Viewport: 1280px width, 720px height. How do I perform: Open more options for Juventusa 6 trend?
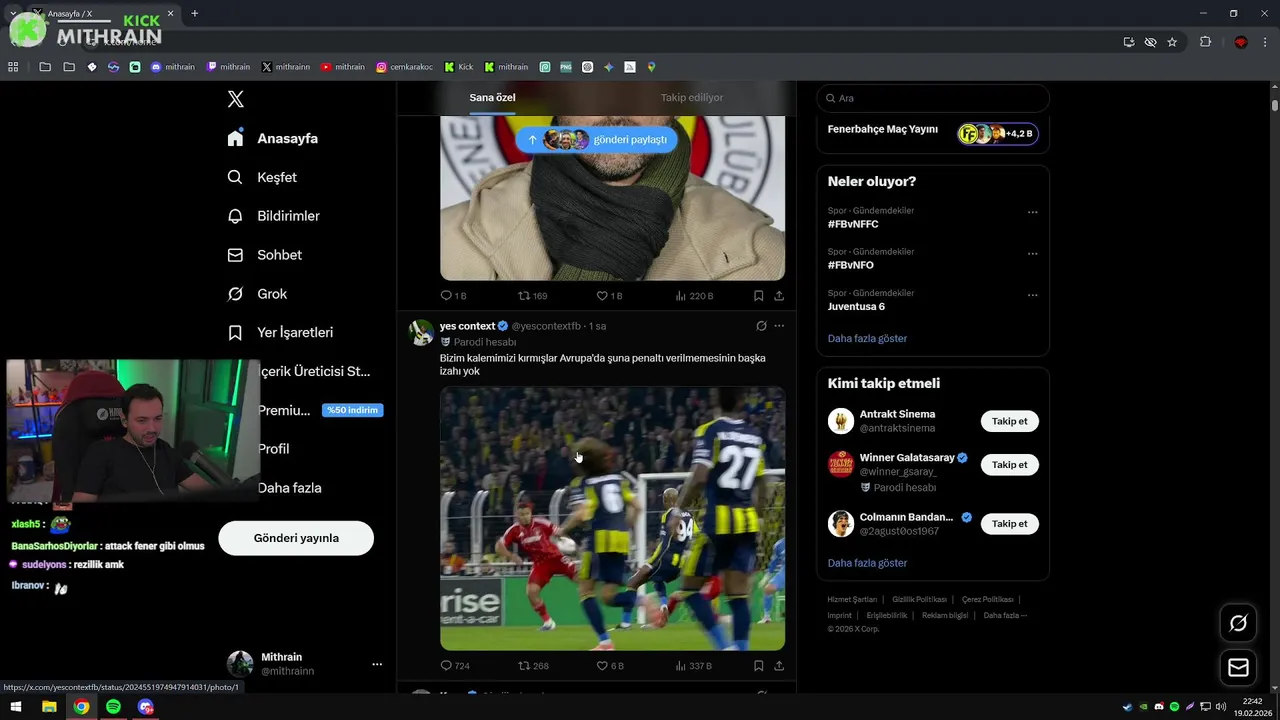(1033, 295)
